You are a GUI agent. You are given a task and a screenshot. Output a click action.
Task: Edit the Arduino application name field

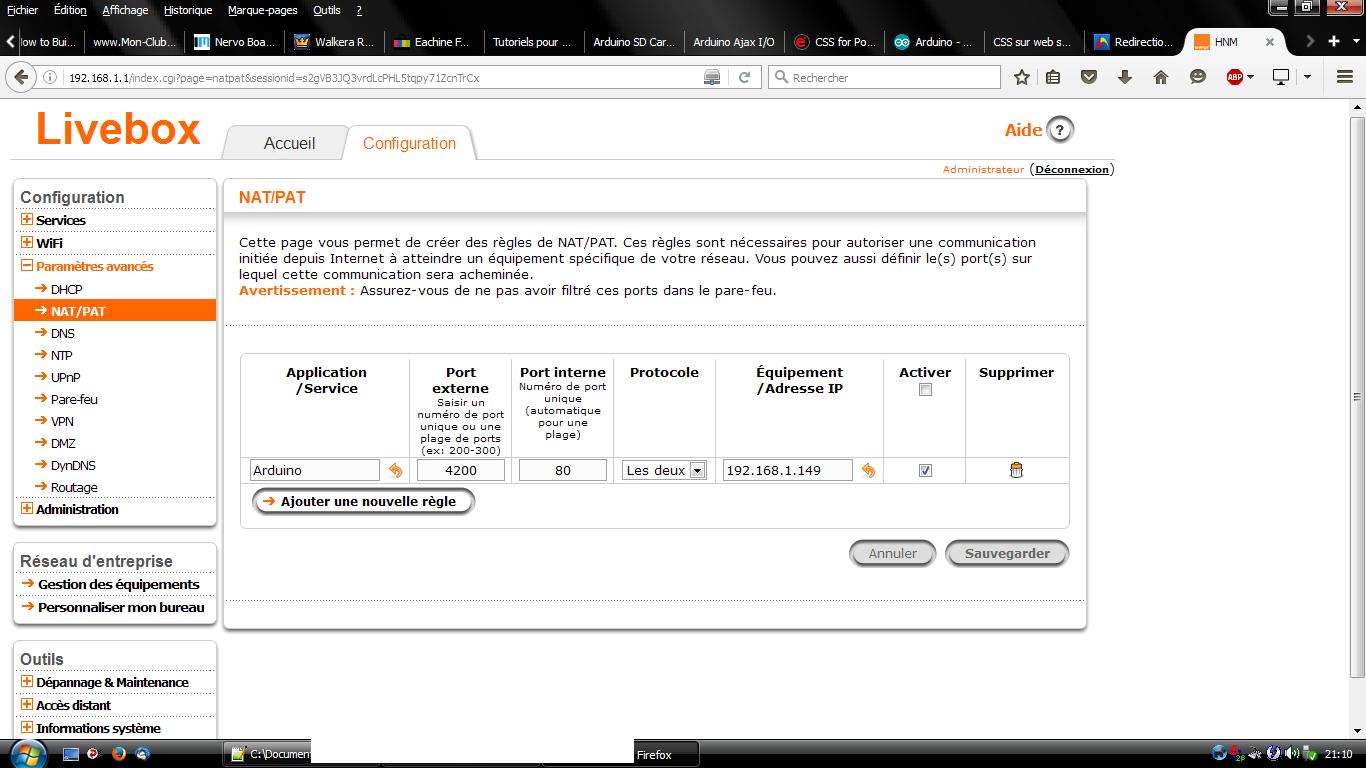pyautogui.click(x=315, y=470)
